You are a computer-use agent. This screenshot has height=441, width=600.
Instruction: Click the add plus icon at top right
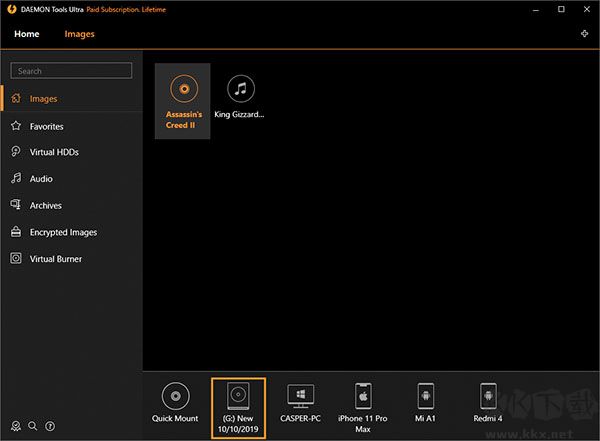[584, 34]
